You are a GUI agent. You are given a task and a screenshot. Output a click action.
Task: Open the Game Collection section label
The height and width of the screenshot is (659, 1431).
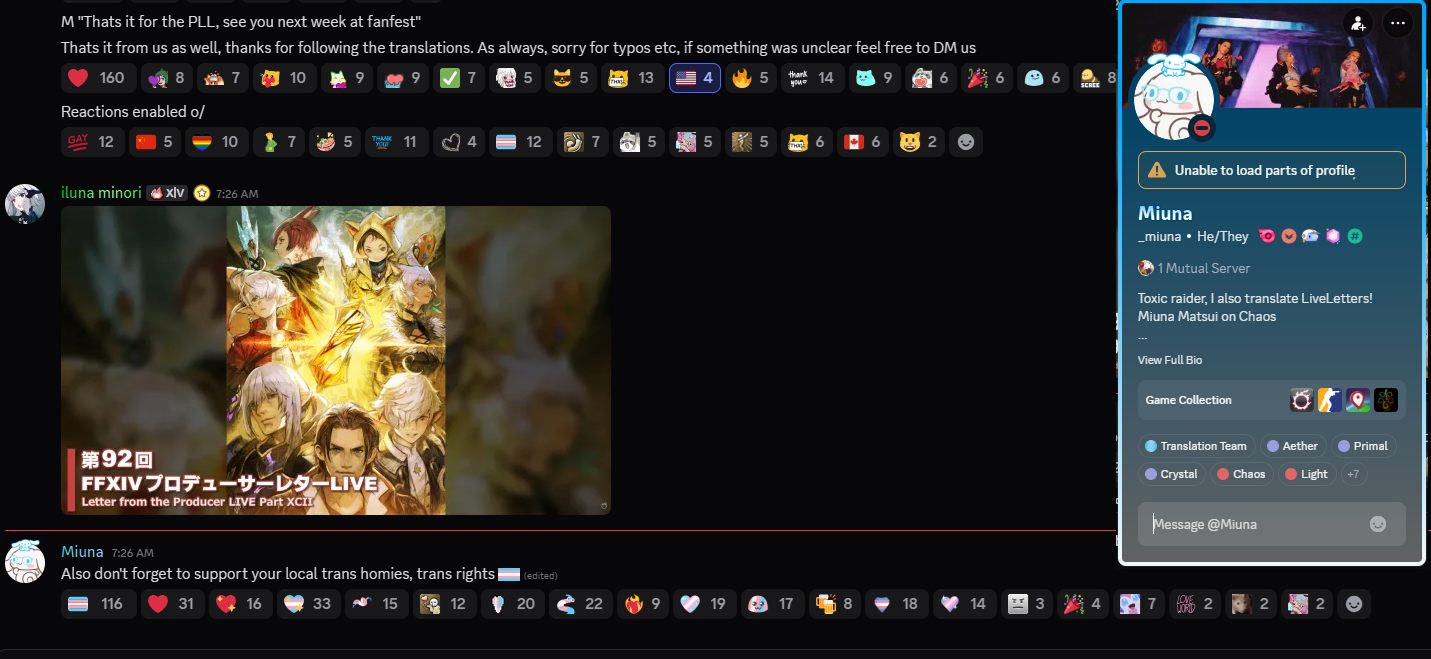point(1189,400)
